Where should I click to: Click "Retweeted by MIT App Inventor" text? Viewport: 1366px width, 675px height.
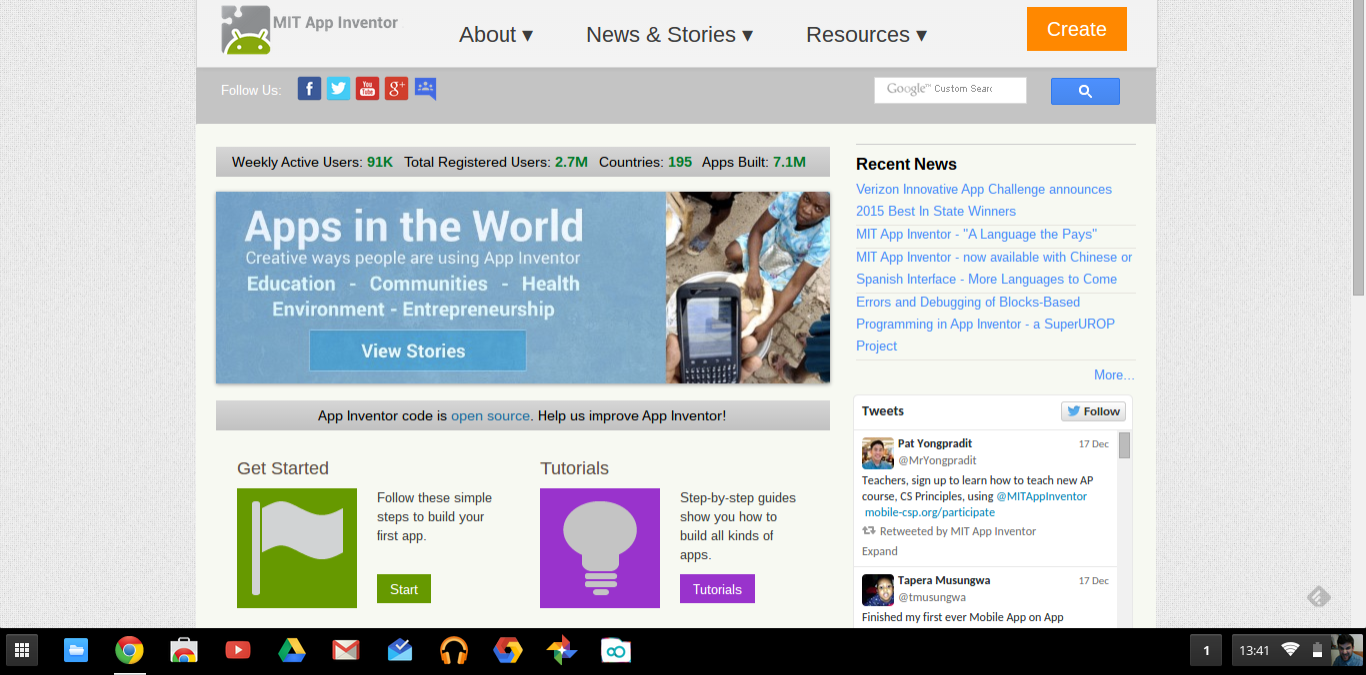tap(958, 531)
